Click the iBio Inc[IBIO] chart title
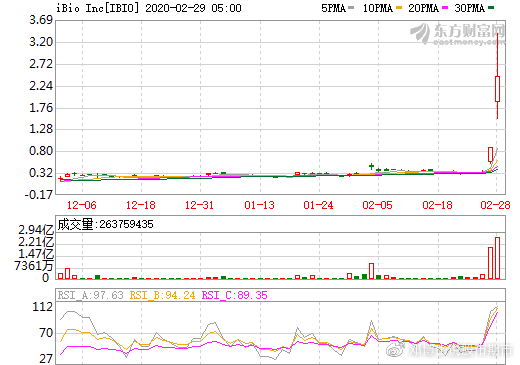Screen dimensions: 520x365 pos(97,8)
